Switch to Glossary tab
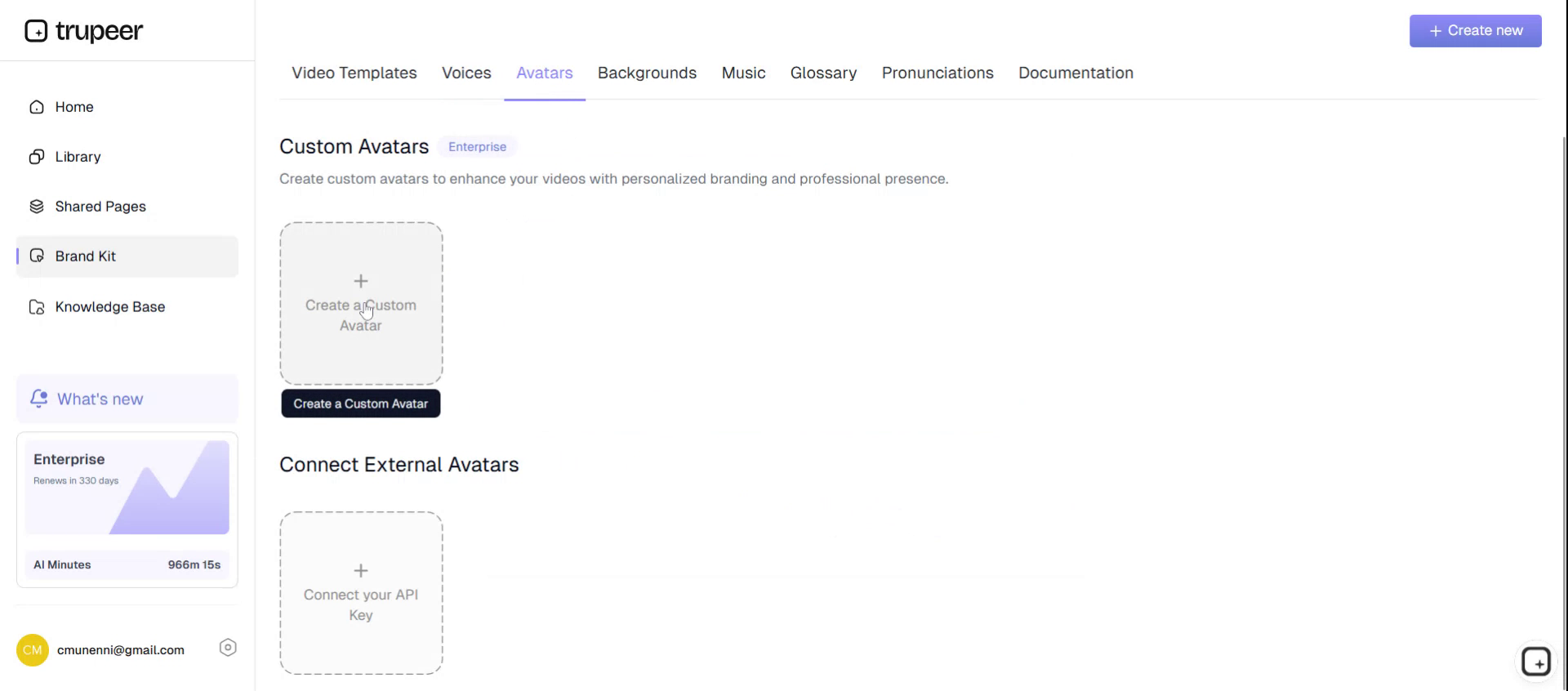This screenshot has width=1568, height=691. pos(823,73)
